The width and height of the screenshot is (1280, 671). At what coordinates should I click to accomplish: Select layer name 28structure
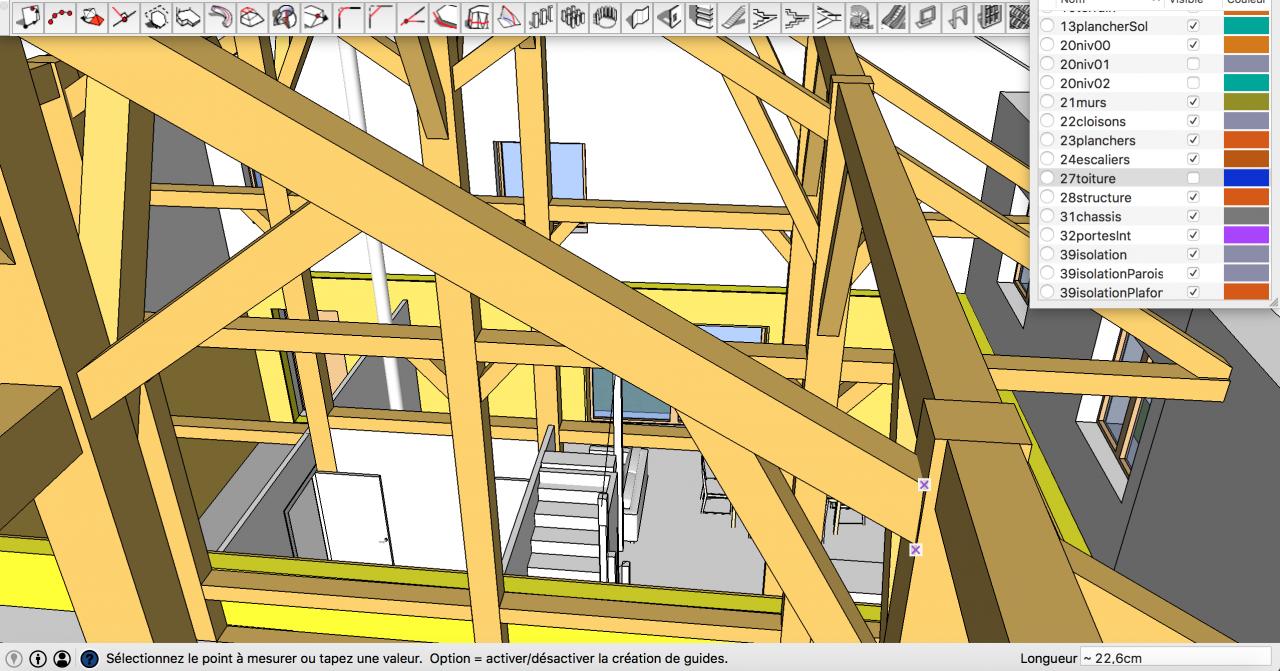1095,197
